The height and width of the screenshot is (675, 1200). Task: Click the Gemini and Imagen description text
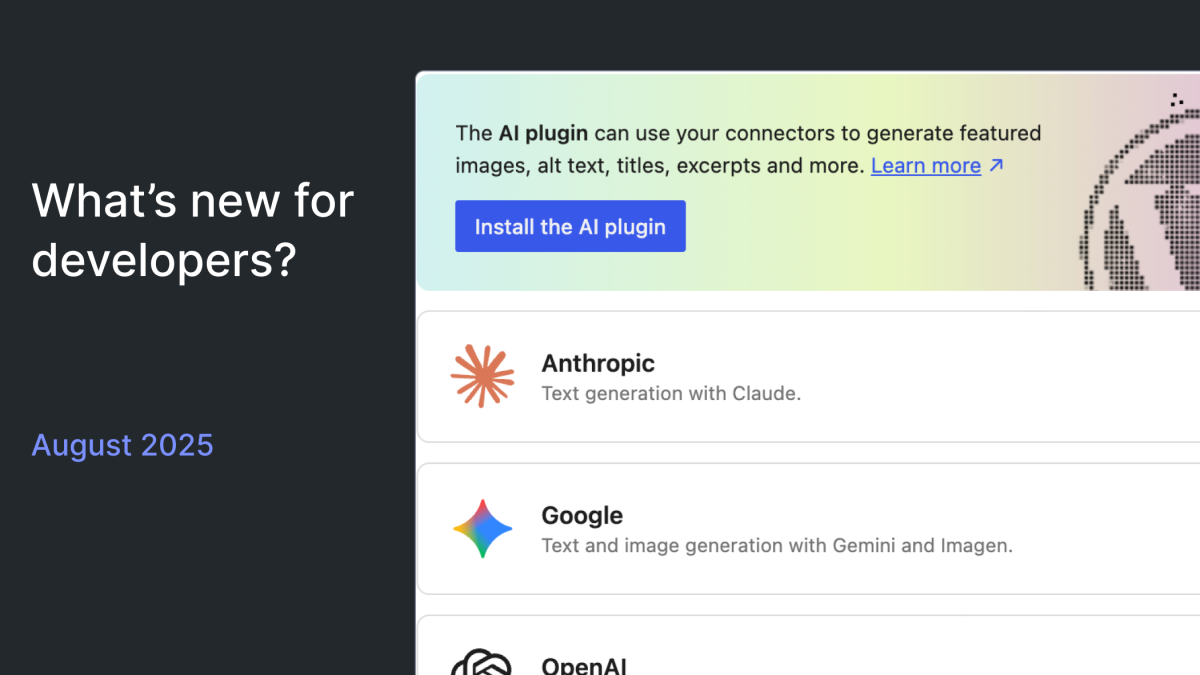pos(777,546)
